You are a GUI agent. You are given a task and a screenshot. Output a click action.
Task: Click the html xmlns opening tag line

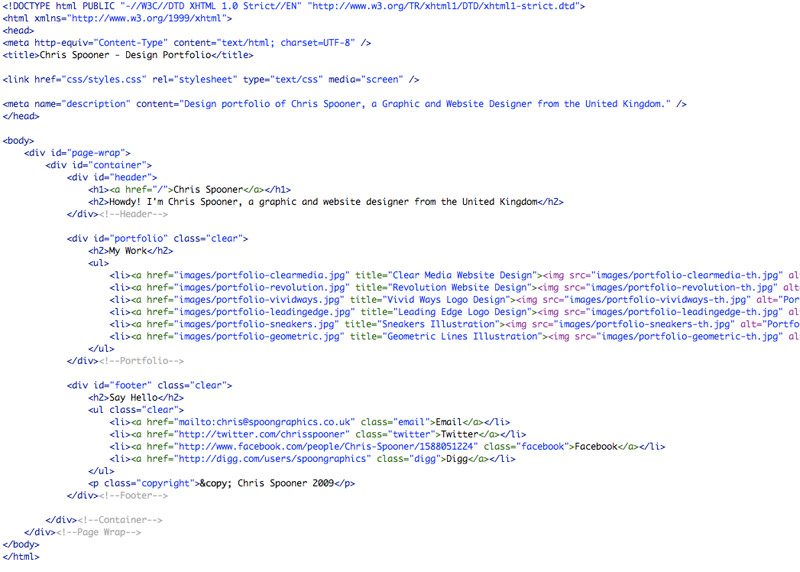pyautogui.click(x=117, y=18)
